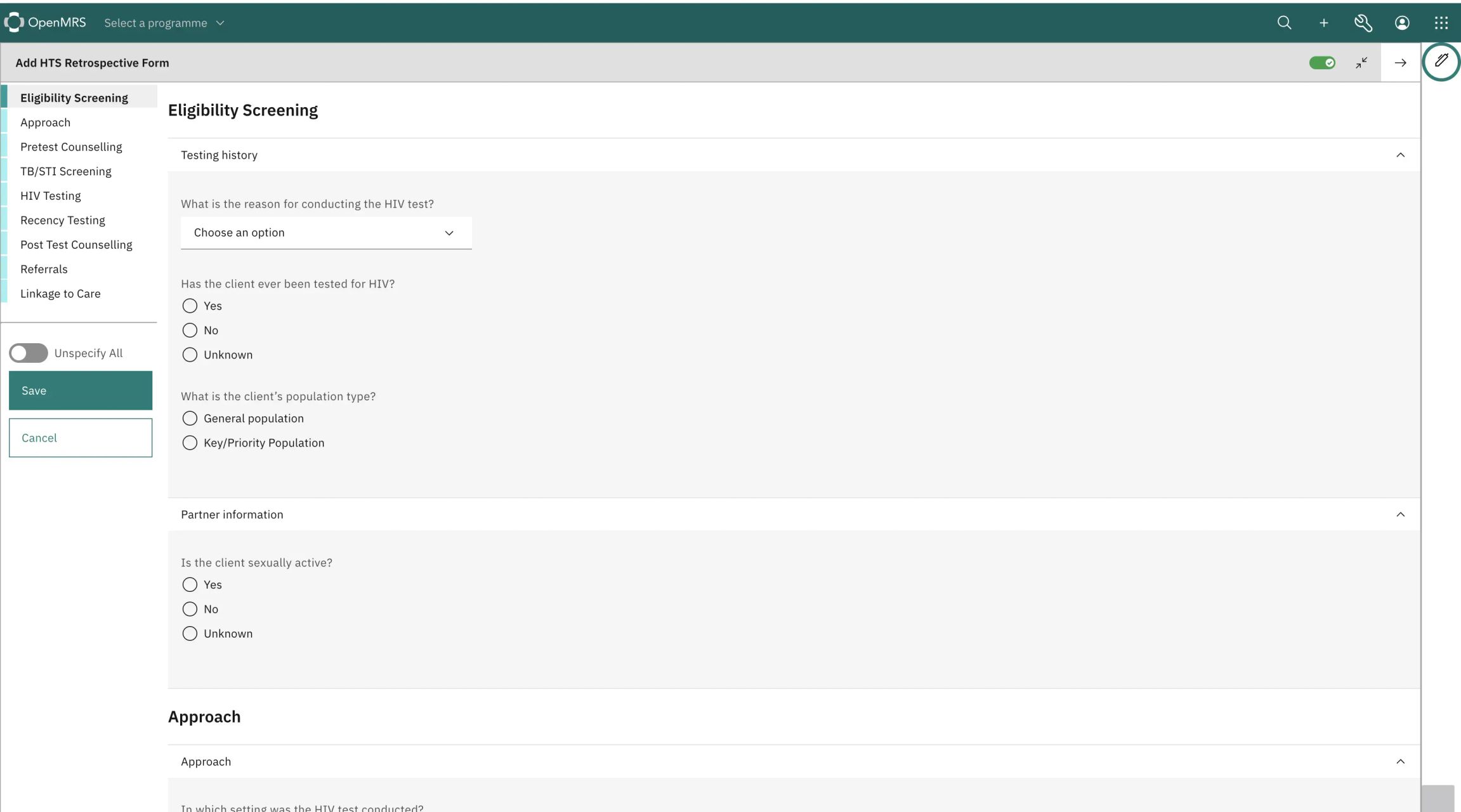Collapse the Testing history section

(1401, 155)
